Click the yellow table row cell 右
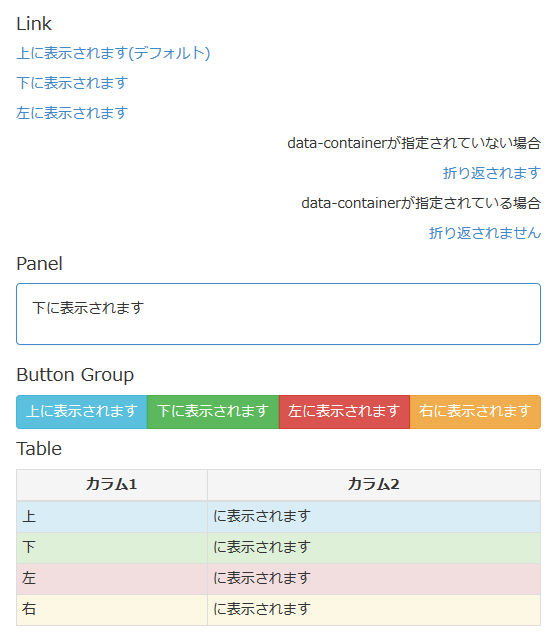The height and width of the screenshot is (642, 559). [x=112, y=610]
